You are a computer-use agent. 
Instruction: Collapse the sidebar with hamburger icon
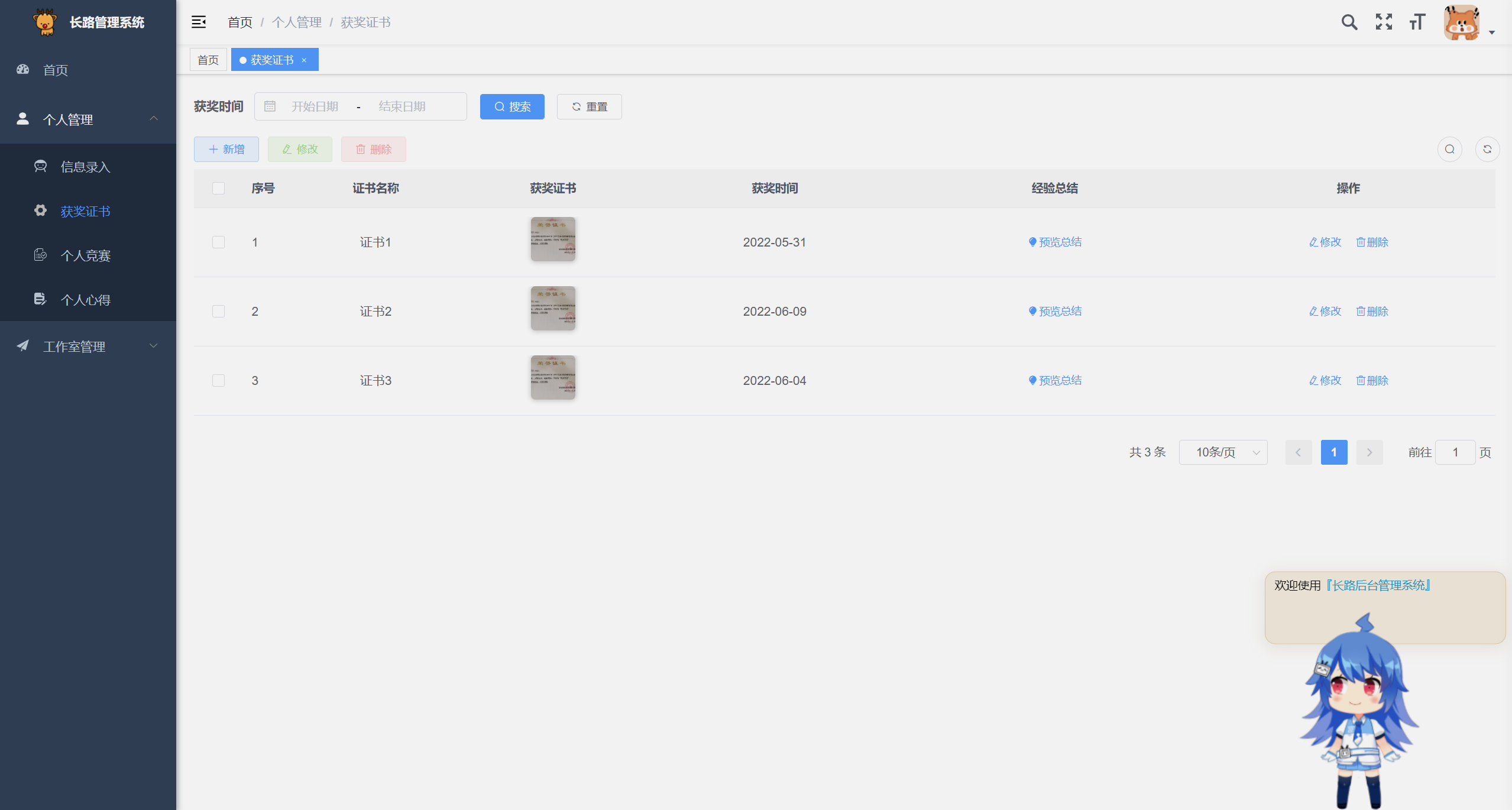pos(199,22)
